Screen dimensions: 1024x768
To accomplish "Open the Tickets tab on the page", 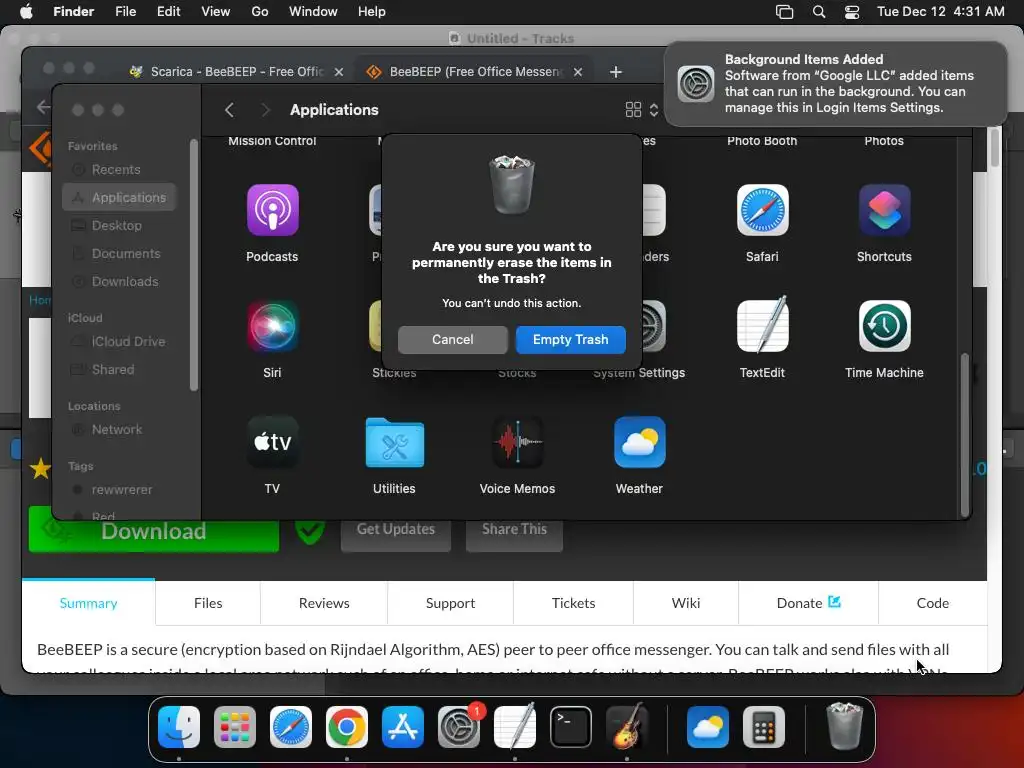I will [x=573, y=603].
